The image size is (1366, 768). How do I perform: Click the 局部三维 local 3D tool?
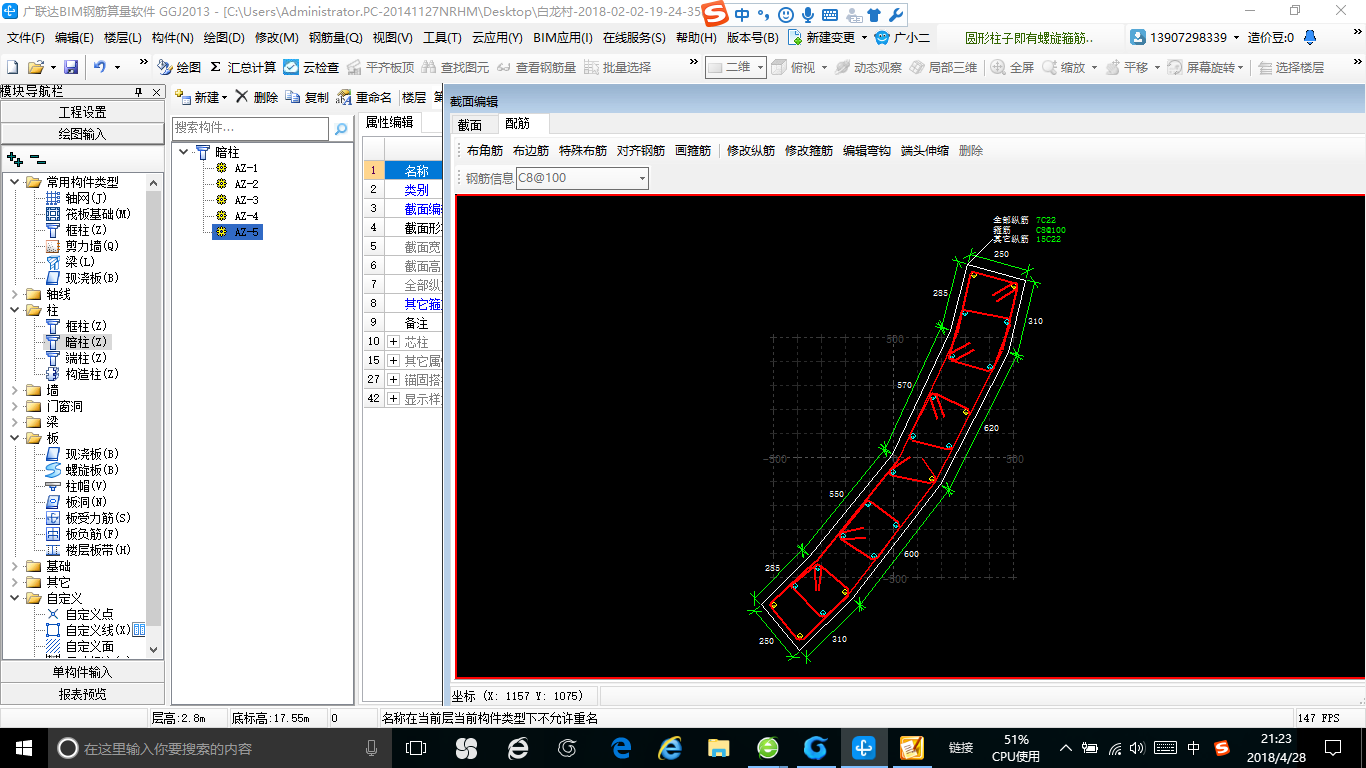click(x=943, y=67)
